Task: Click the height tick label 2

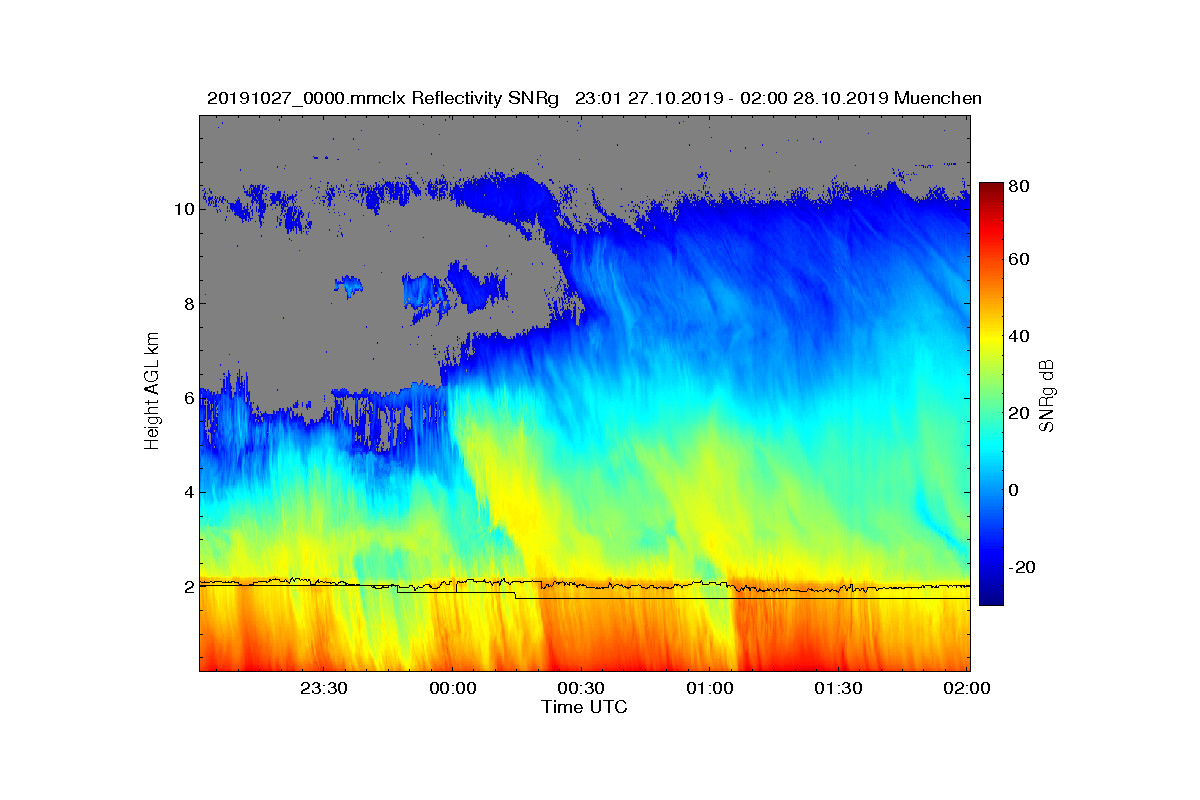Action: pos(187,586)
